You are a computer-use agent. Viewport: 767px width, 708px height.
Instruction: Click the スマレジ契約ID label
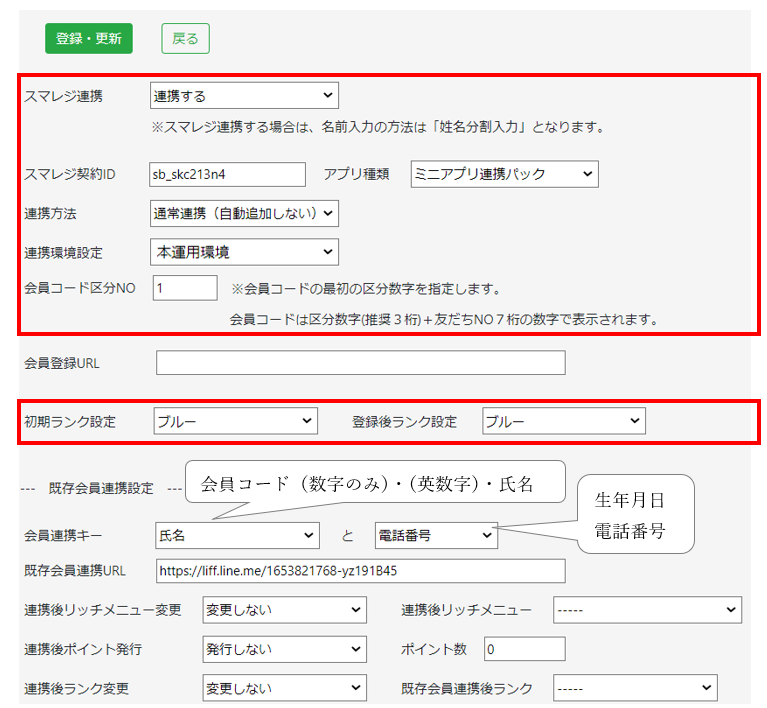point(69,174)
